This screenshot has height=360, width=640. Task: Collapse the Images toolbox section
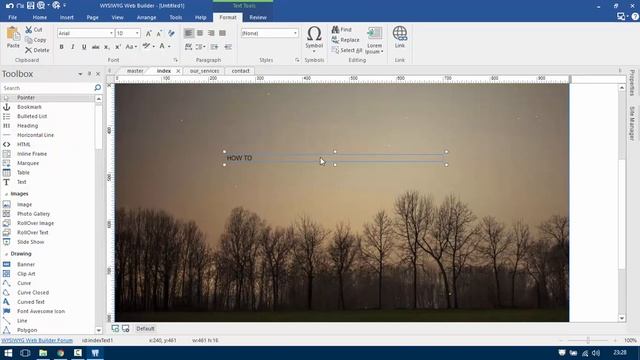[6, 194]
